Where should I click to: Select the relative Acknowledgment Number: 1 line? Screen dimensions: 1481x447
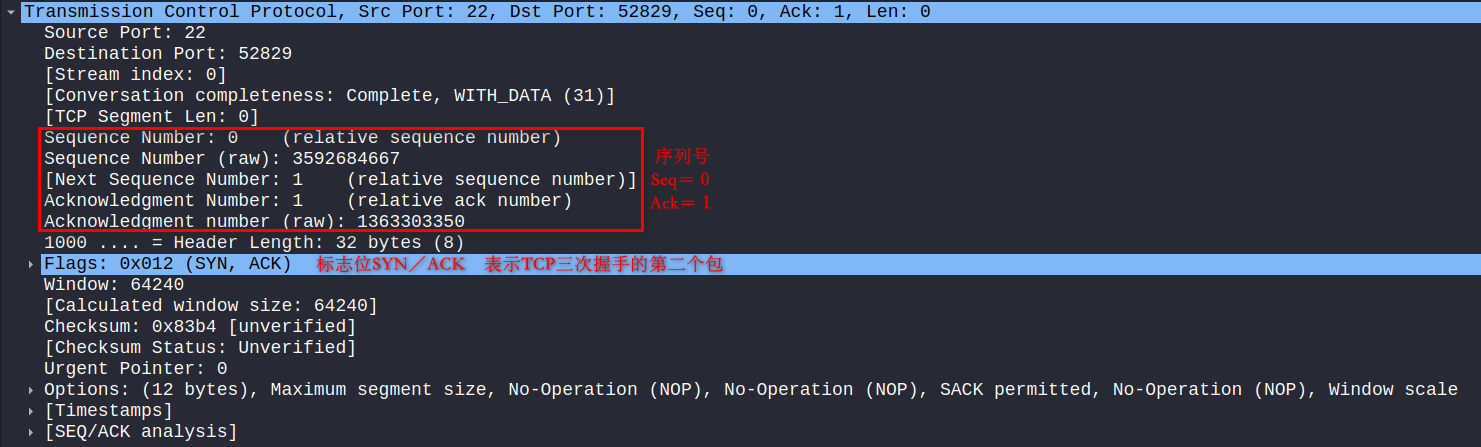click(308, 200)
